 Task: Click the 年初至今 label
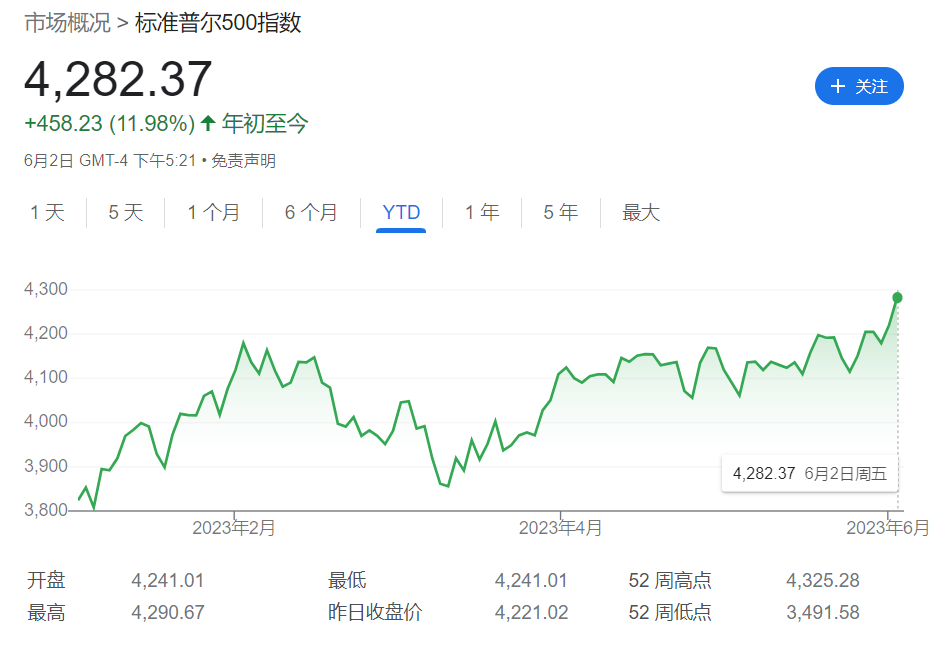[265, 123]
